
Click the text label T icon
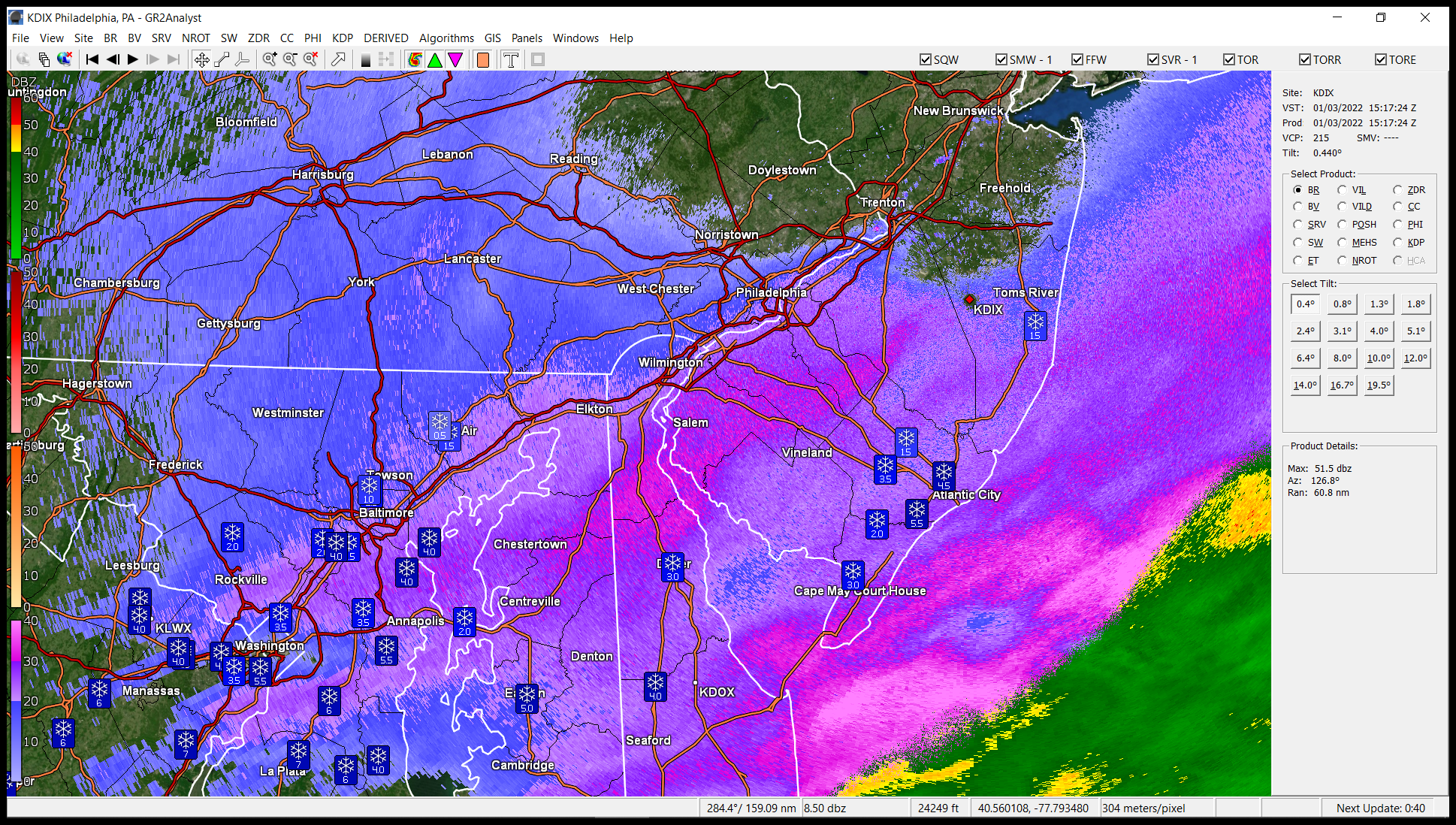coord(511,59)
